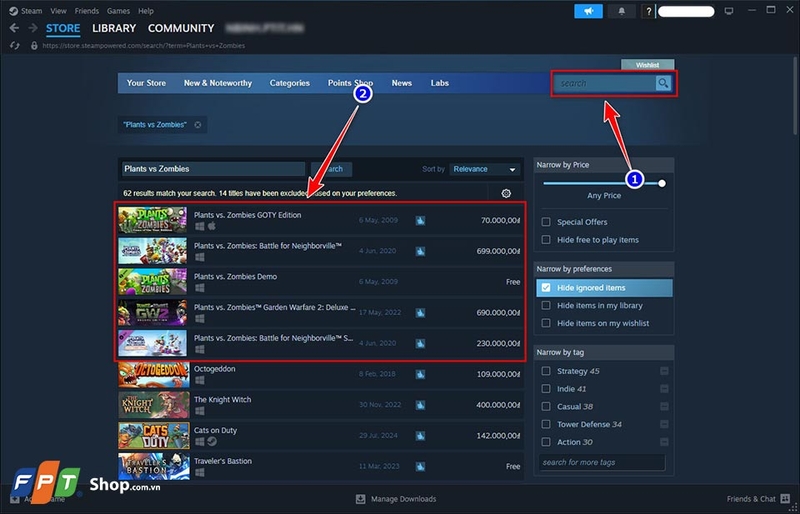The height and width of the screenshot is (514, 800).
Task: Click the Plants vs Zombies search term field
Action: (213, 169)
